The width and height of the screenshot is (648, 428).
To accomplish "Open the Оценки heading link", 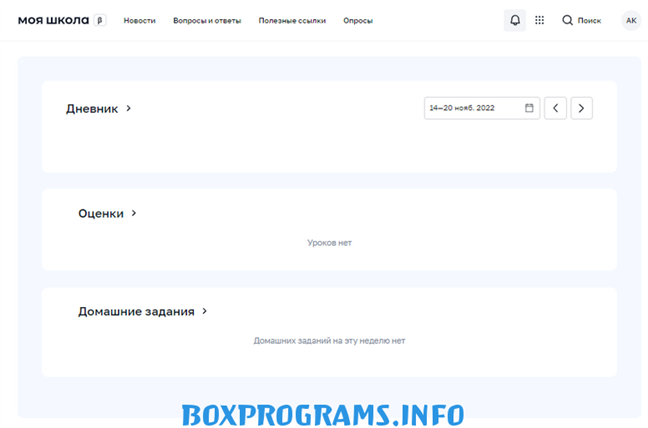I will 101,213.
